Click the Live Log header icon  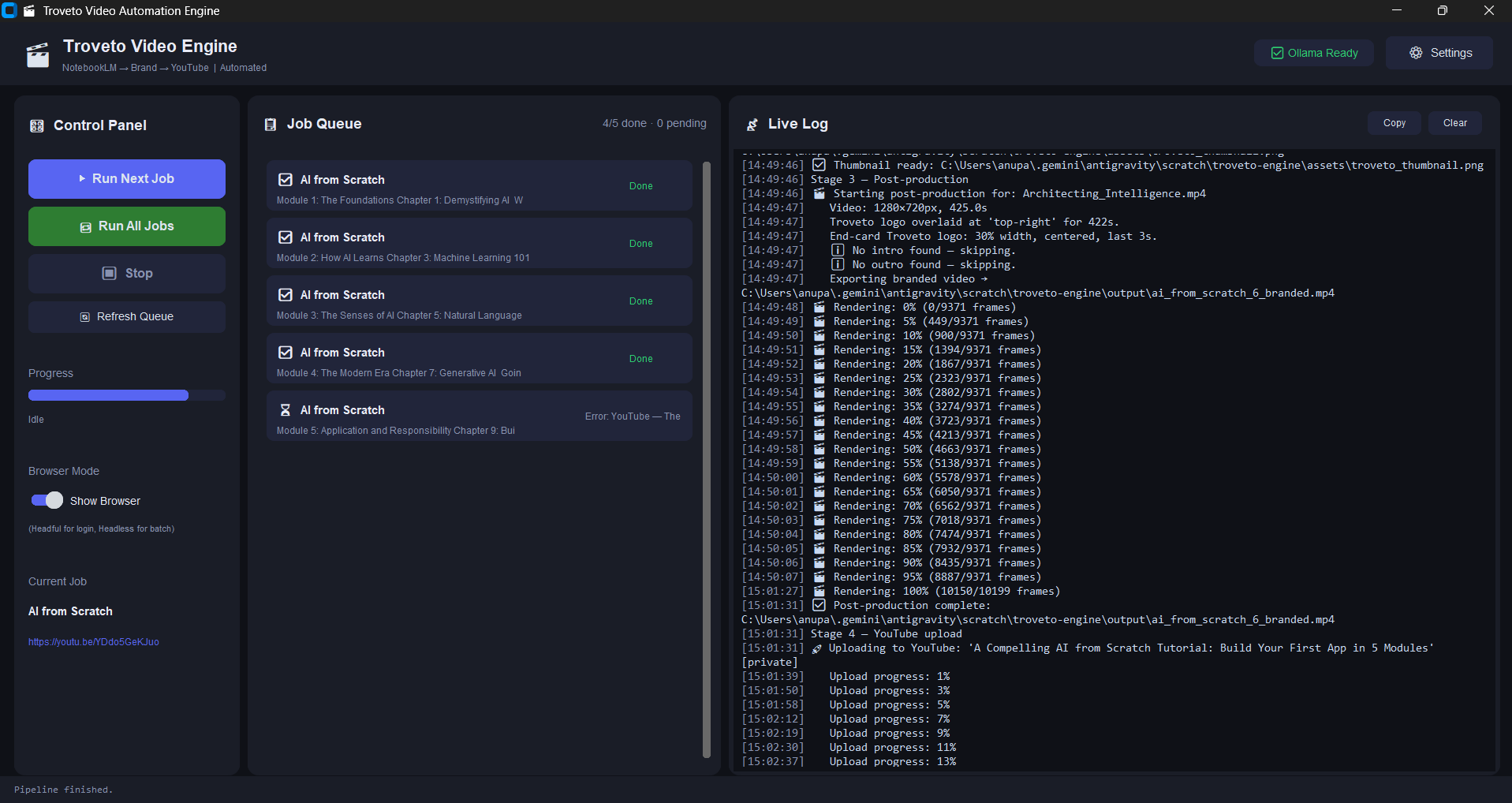tap(752, 125)
